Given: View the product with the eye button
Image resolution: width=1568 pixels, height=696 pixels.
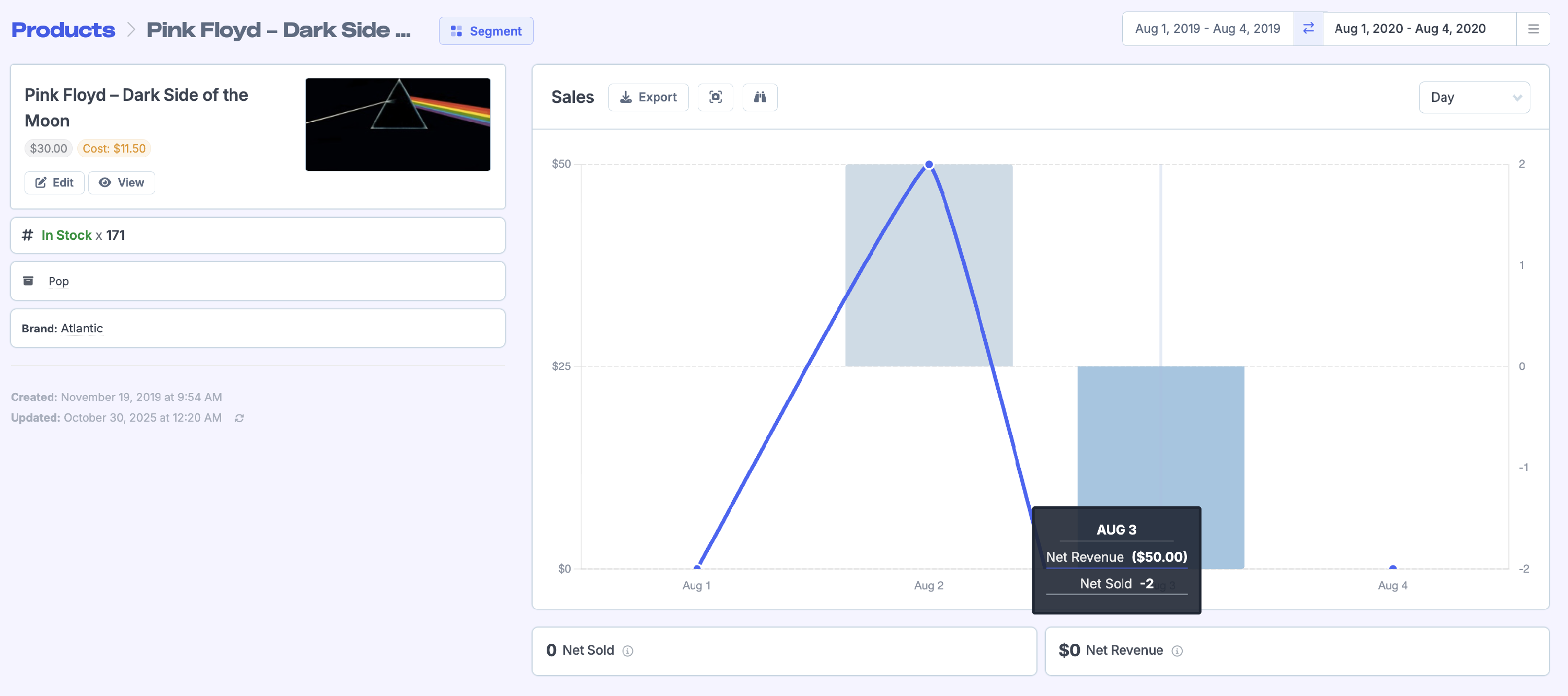Looking at the screenshot, I should (x=121, y=182).
